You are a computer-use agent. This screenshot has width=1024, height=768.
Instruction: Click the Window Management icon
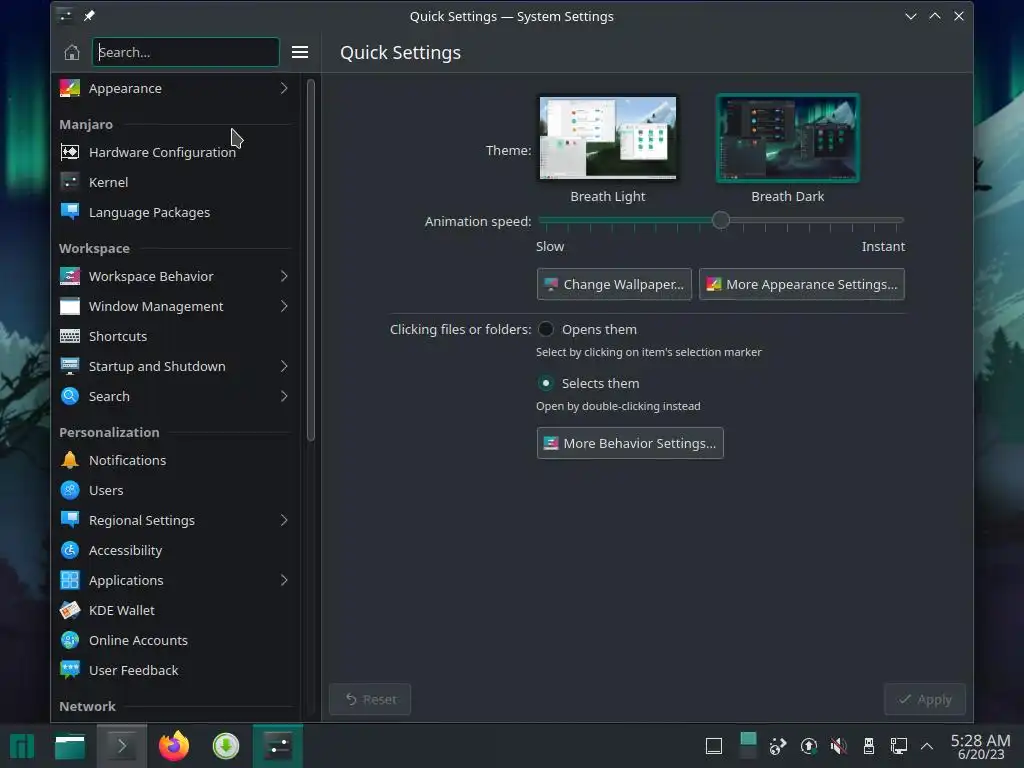[70, 306]
